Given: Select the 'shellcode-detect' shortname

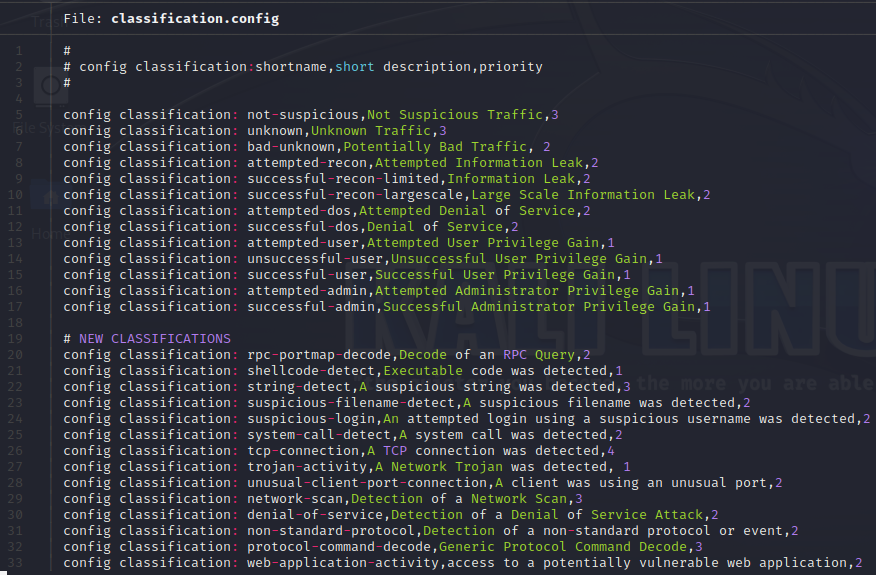Looking at the screenshot, I should pyautogui.click(x=311, y=370).
